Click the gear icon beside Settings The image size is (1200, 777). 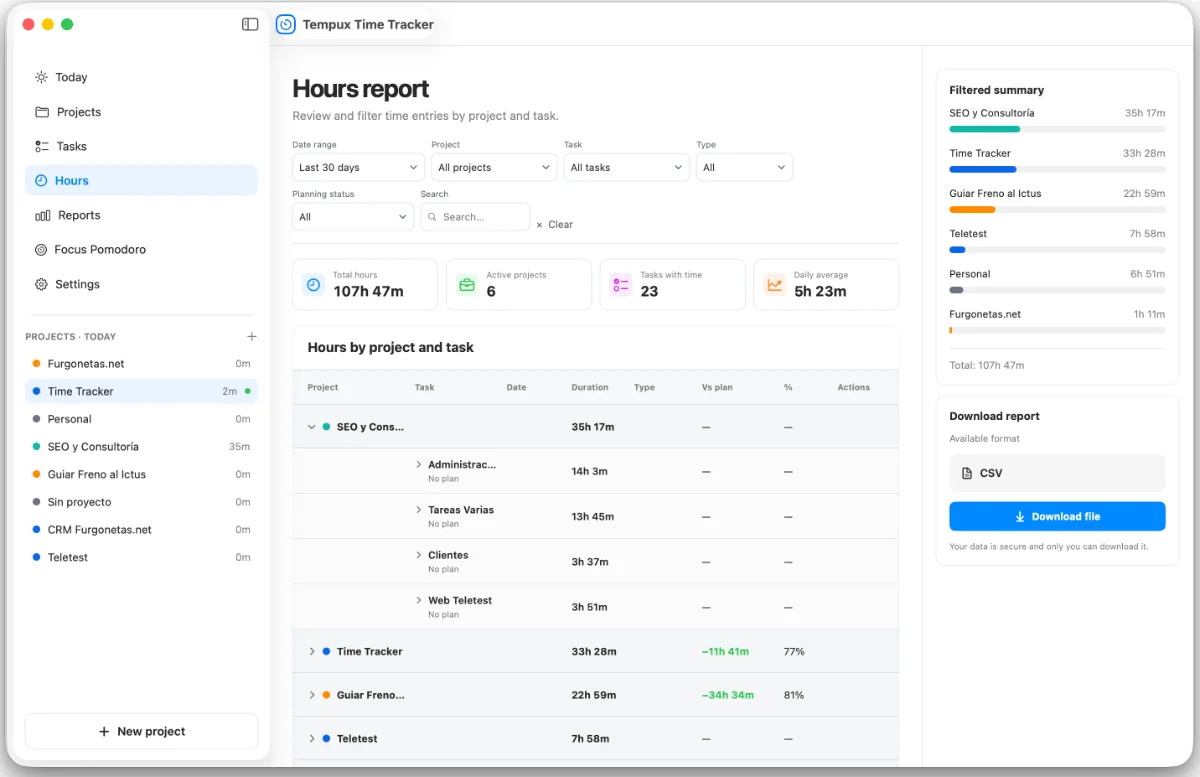tap(41, 284)
